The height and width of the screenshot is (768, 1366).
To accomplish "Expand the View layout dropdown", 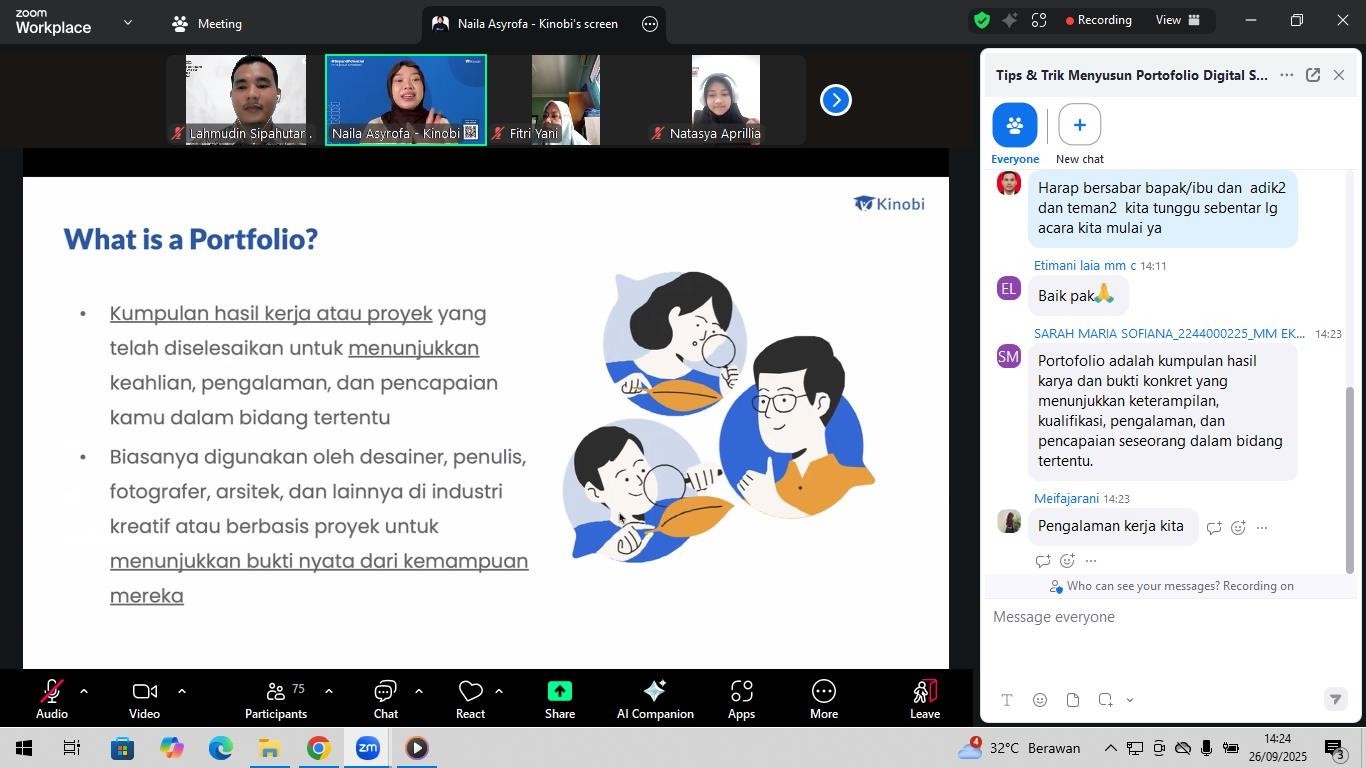I will pos(1177,20).
